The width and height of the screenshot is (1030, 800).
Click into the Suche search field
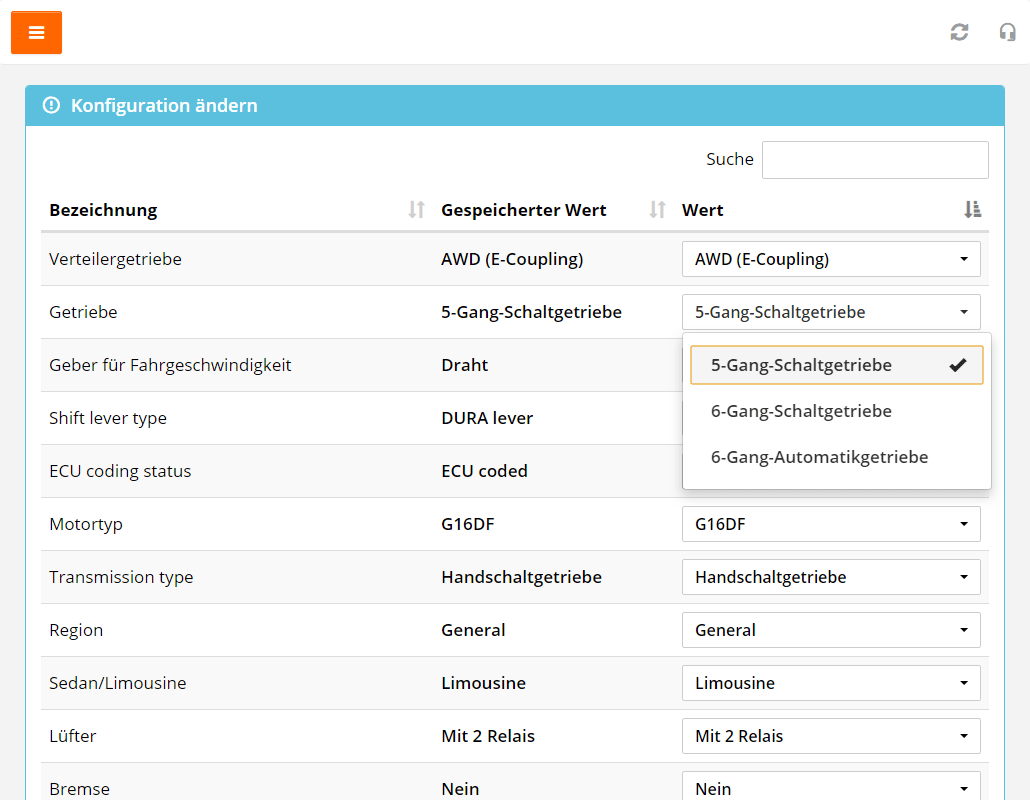pos(875,160)
